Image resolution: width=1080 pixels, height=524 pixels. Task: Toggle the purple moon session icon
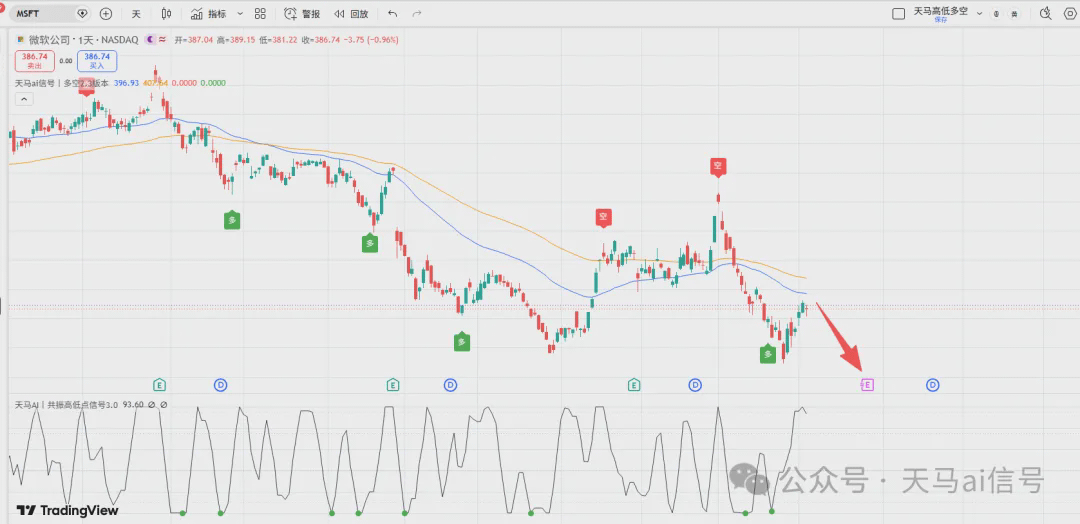pyautogui.click(x=149, y=40)
